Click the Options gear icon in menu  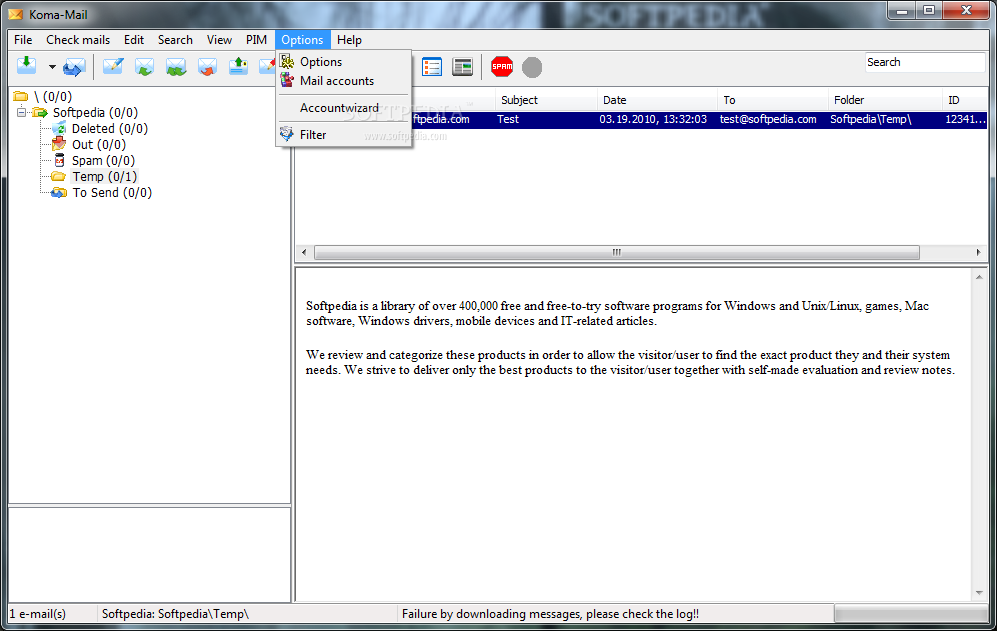287,61
